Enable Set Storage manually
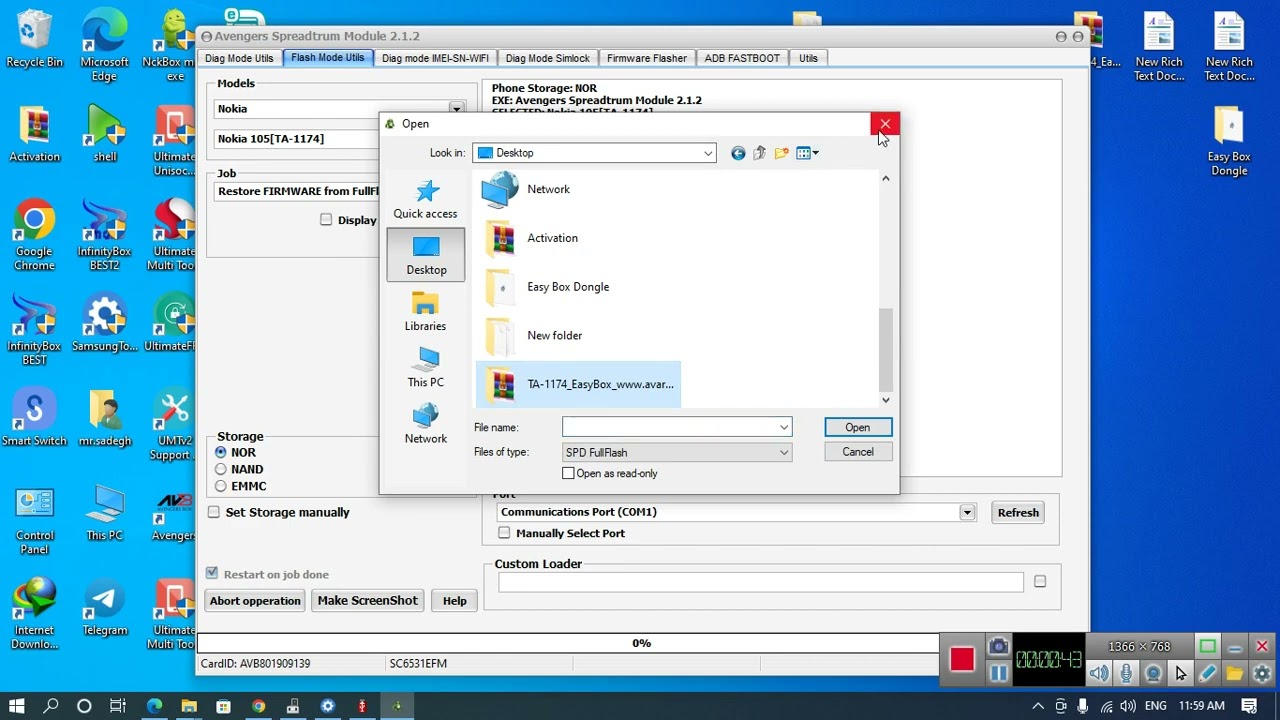 (214, 512)
